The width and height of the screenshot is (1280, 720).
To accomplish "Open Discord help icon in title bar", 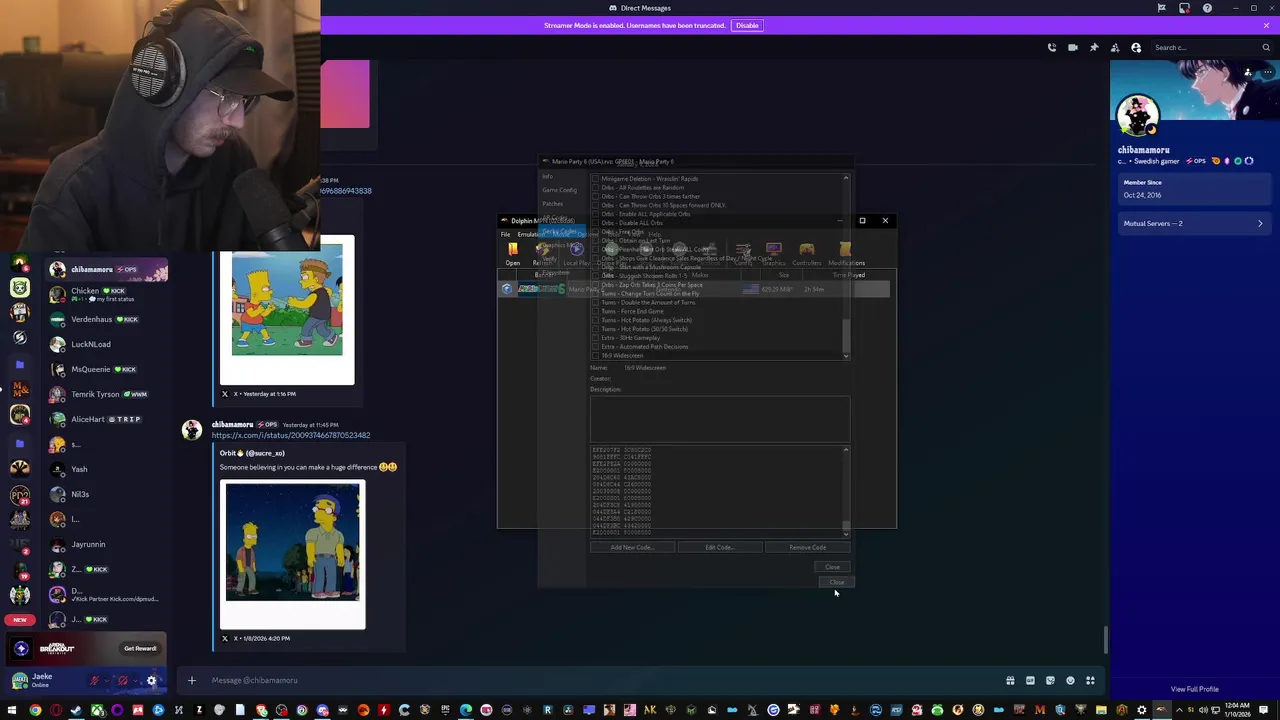I will click(x=1207, y=8).
